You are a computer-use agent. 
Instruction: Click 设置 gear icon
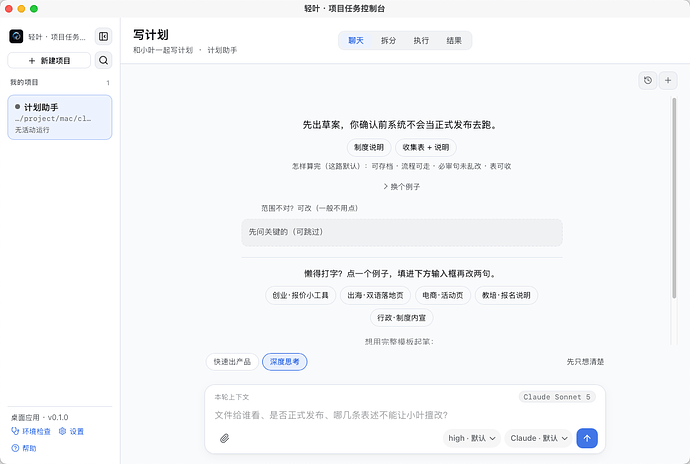coord(62,431)
